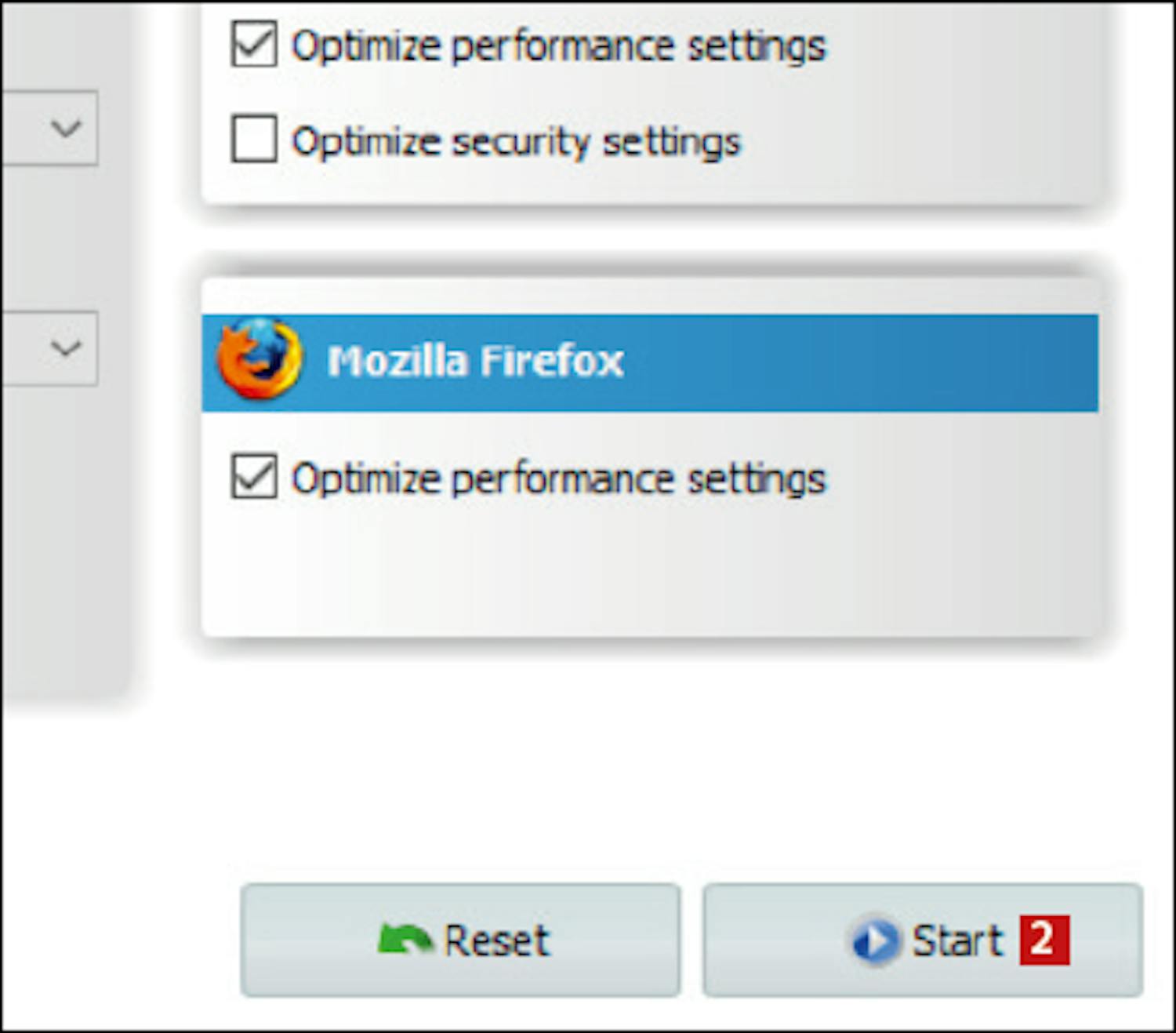Click blank area of the Reset button left of its arrow
Image resolution: width=1176 pixels, height=1033 pixels.
[306, 940]
